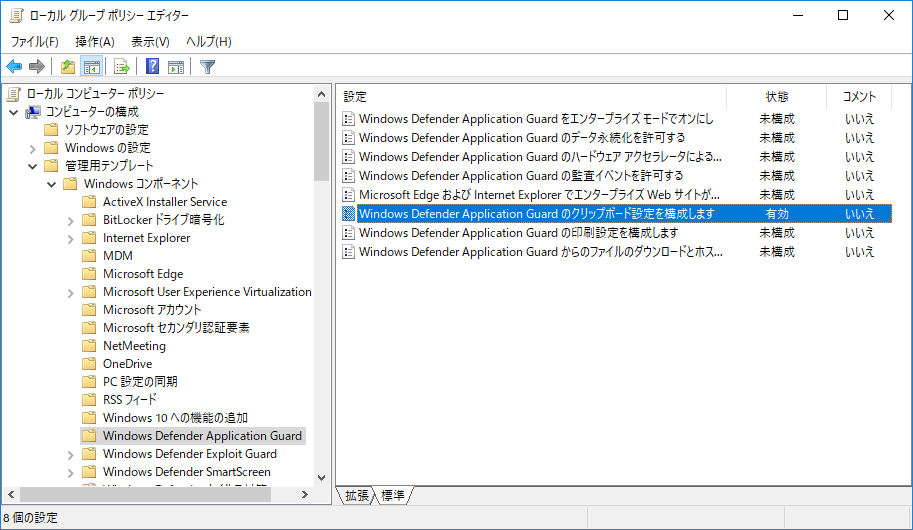Maximize the policy editor window

(843, 16)
